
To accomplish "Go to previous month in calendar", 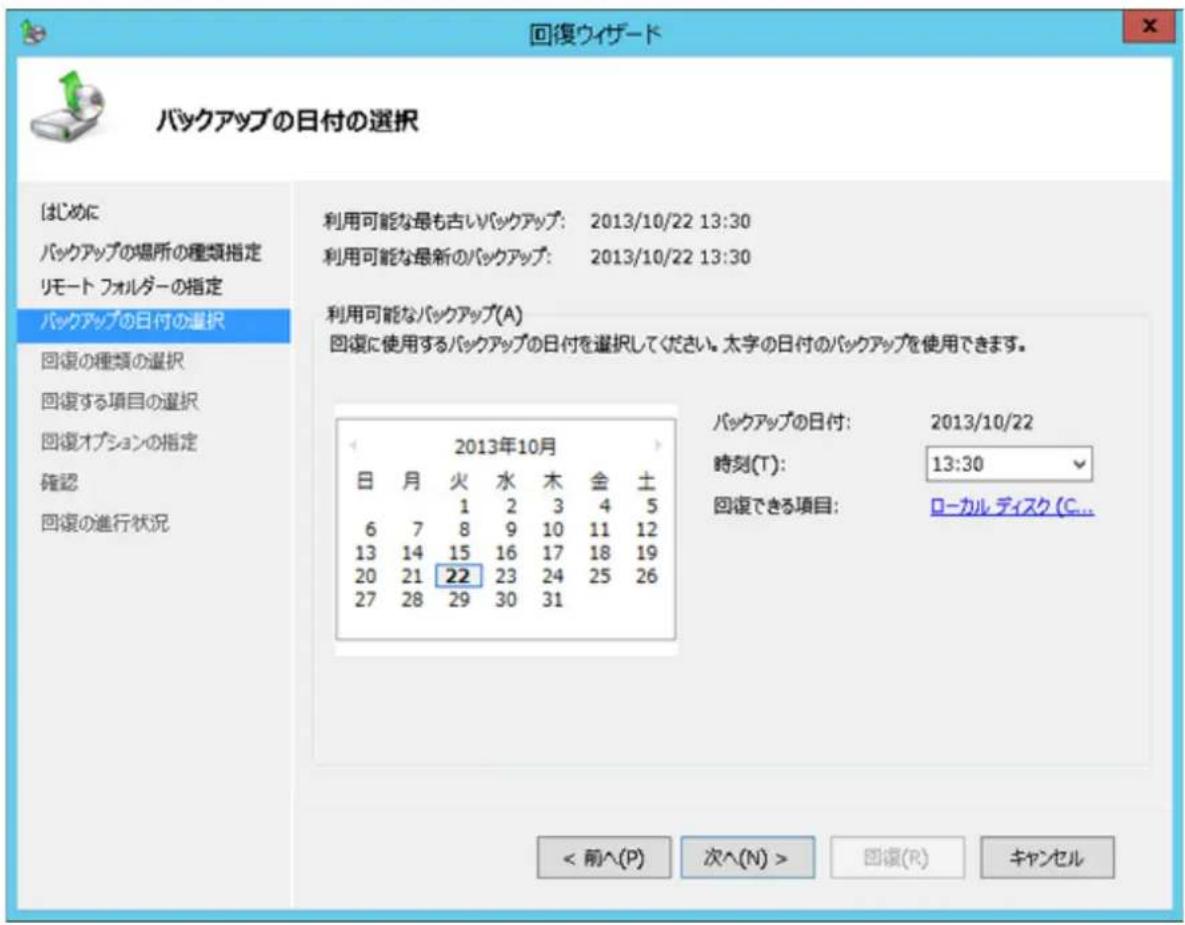I will pos(354,446).
